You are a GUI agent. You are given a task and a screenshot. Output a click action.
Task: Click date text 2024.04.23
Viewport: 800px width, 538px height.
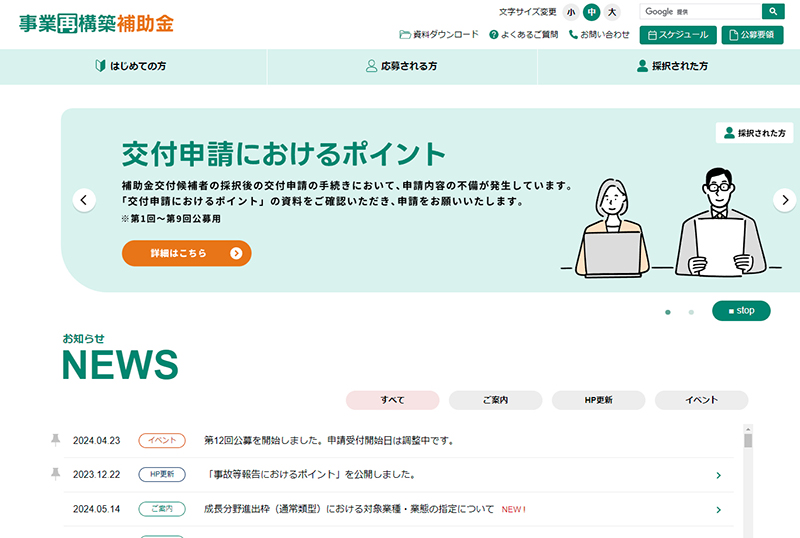point(96,441)
